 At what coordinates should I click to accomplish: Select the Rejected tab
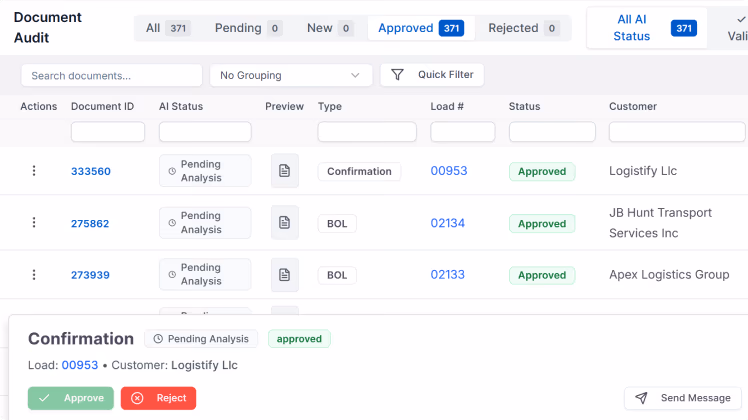523,28
